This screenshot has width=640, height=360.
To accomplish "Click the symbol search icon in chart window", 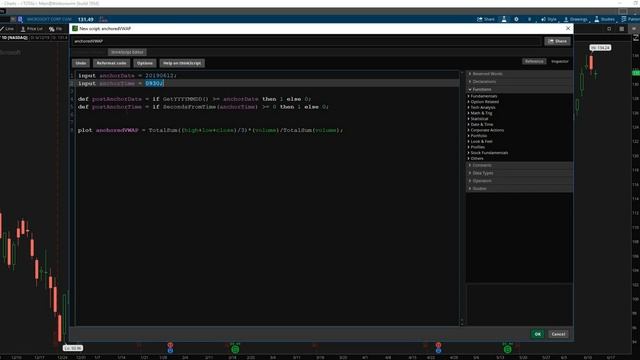I will [20, 19].
